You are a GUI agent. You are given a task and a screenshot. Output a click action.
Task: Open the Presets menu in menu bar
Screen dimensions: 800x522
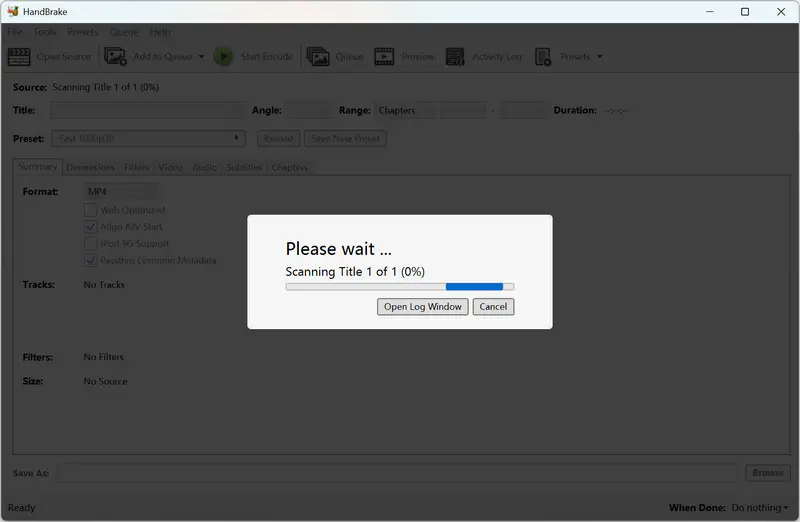coord(83,32)
